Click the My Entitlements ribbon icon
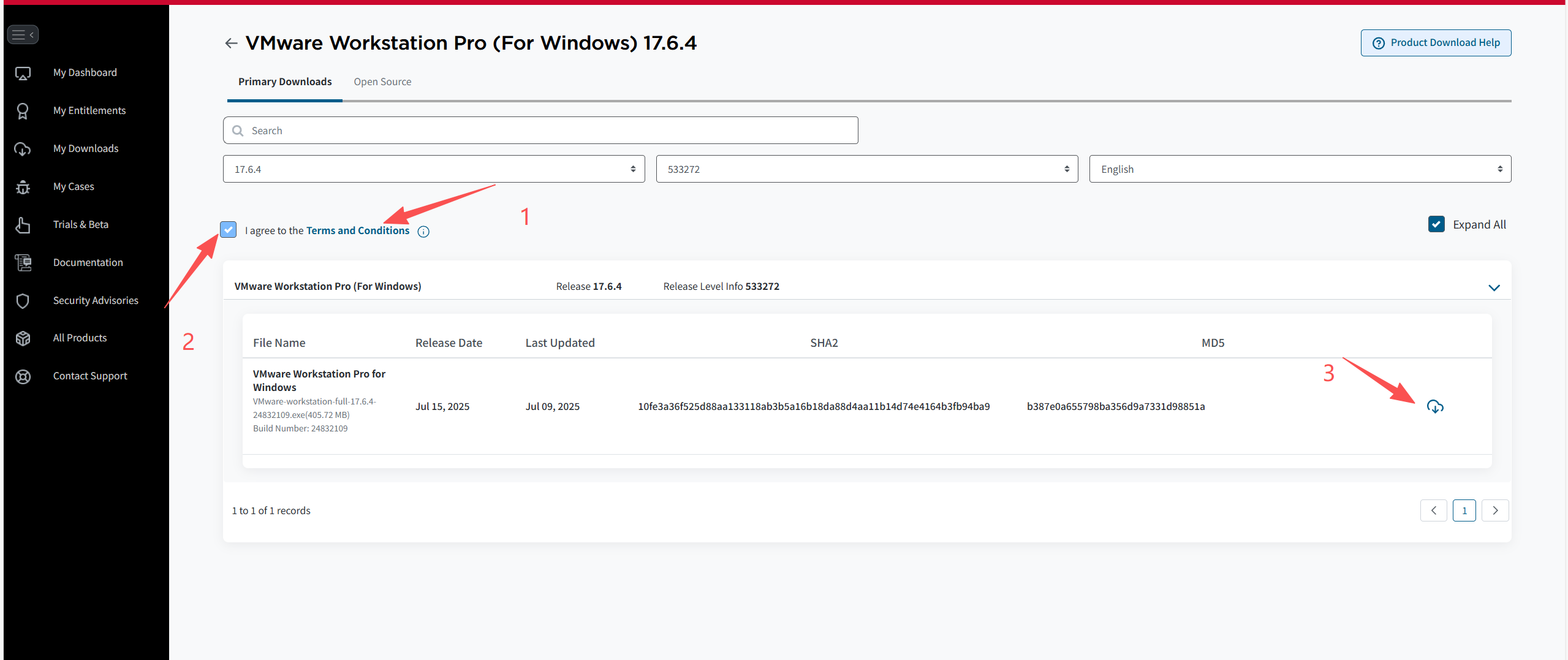 (23, 111)
